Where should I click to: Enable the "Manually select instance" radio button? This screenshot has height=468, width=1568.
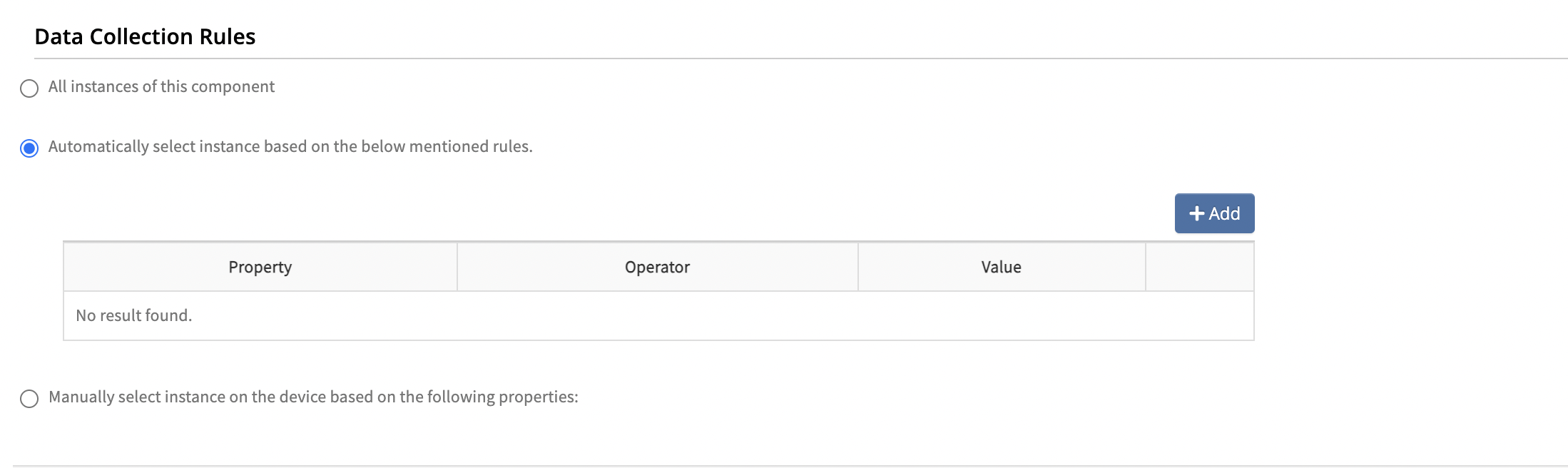coord(29,398)
